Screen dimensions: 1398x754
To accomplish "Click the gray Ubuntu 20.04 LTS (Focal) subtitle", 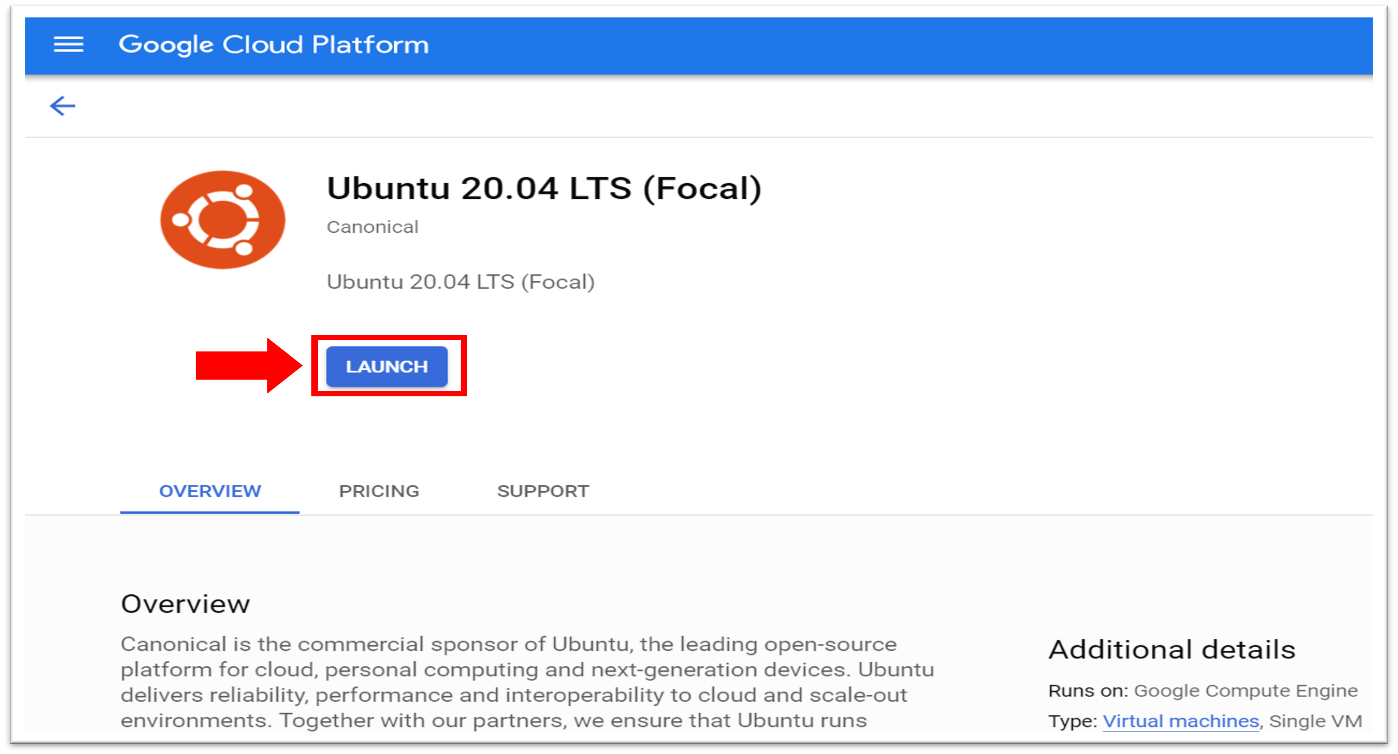I will click(x=460, y=282).
